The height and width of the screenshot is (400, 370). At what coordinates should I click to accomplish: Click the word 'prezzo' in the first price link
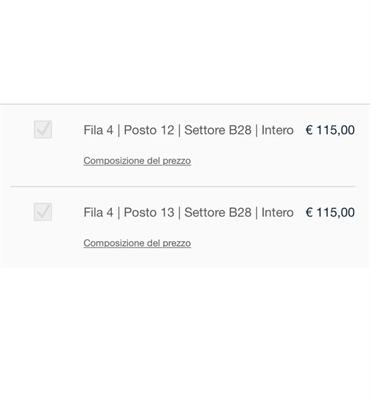(177, 161)
